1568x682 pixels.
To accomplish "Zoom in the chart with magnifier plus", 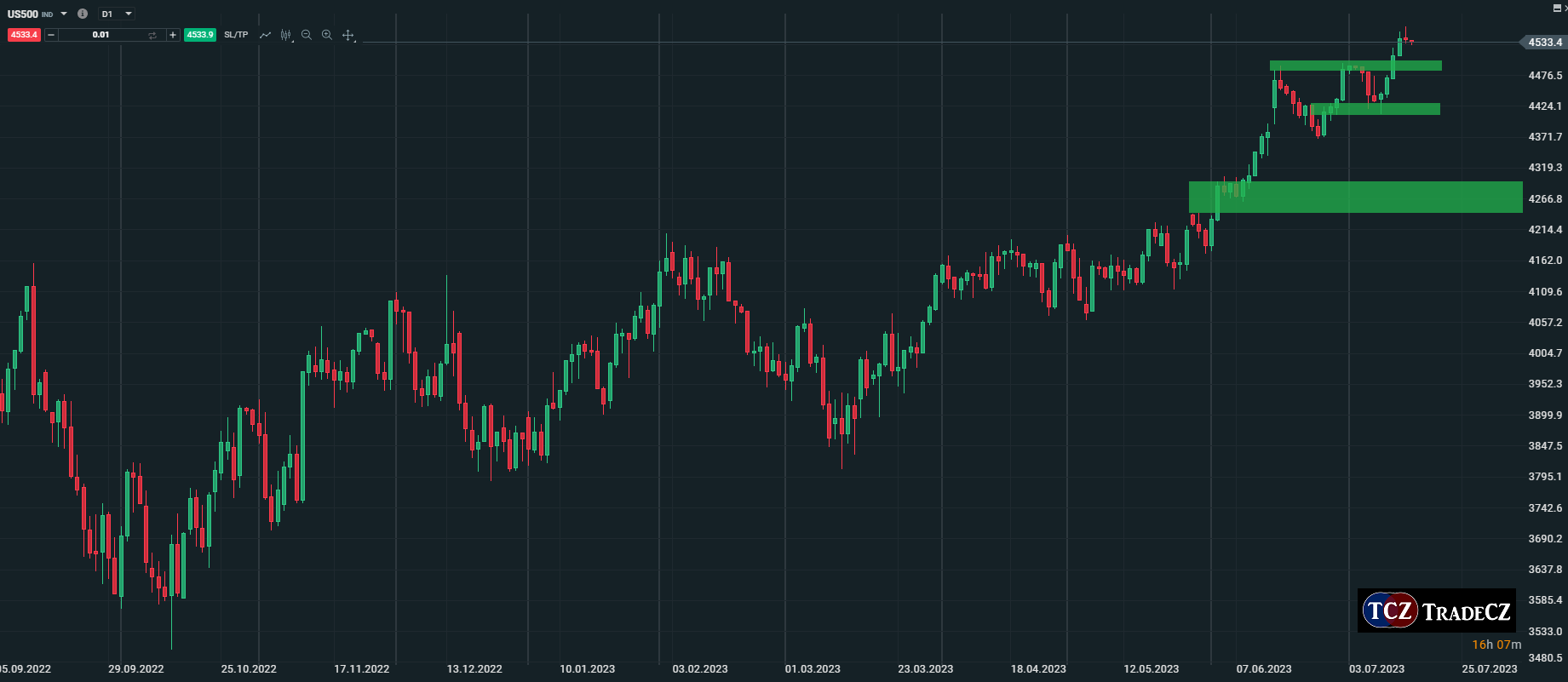I will [x=327, y=35].
